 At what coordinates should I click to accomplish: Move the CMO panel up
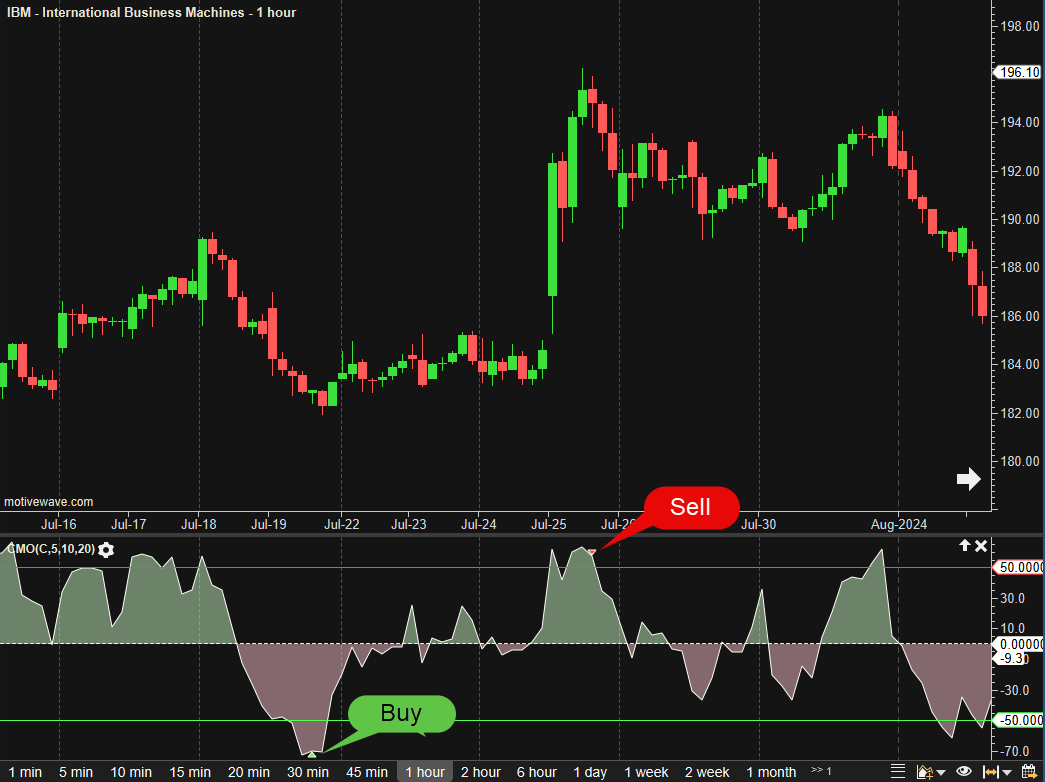point(964,546)
